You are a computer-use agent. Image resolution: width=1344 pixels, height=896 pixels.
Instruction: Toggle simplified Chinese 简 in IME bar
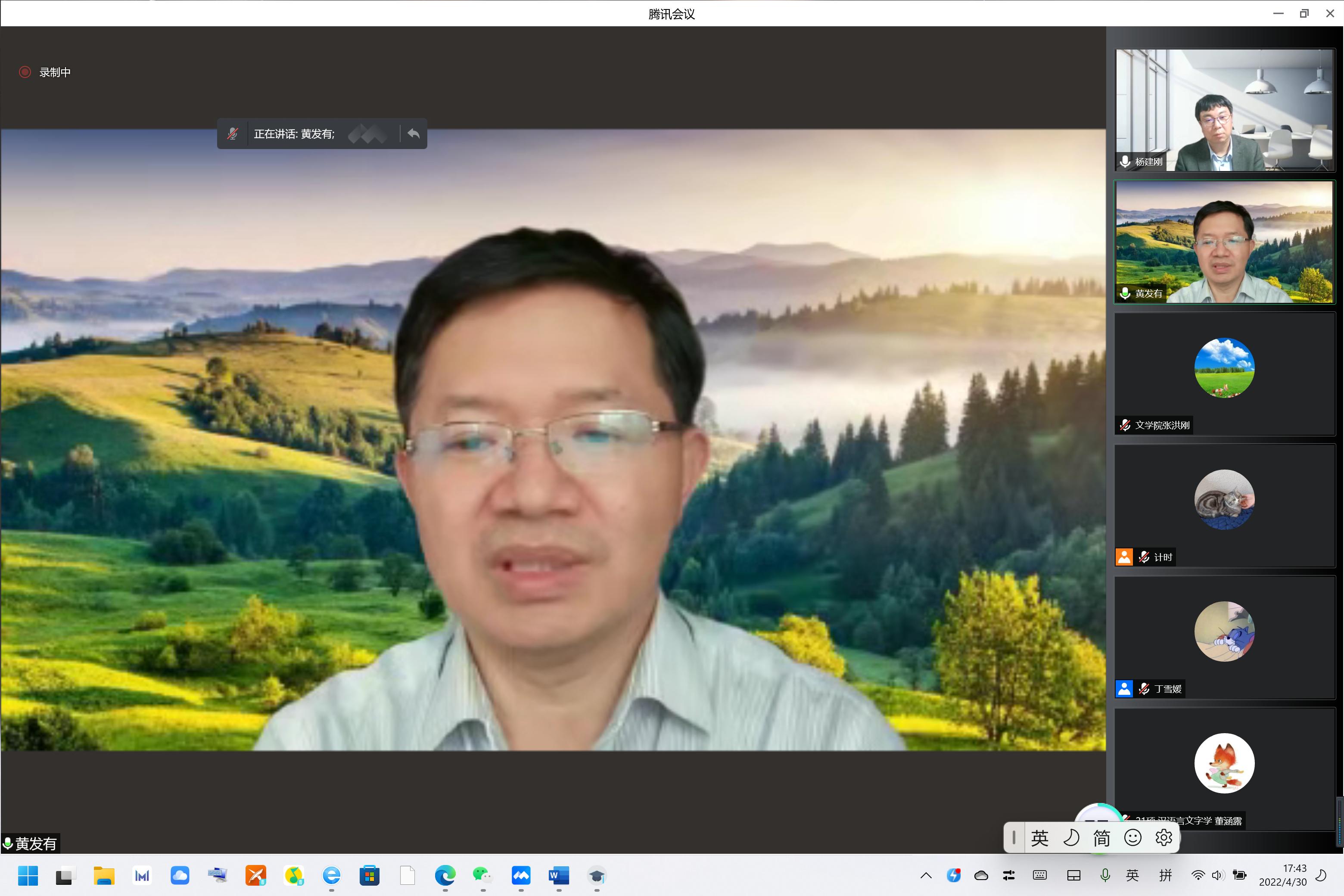click(1102, 838)
